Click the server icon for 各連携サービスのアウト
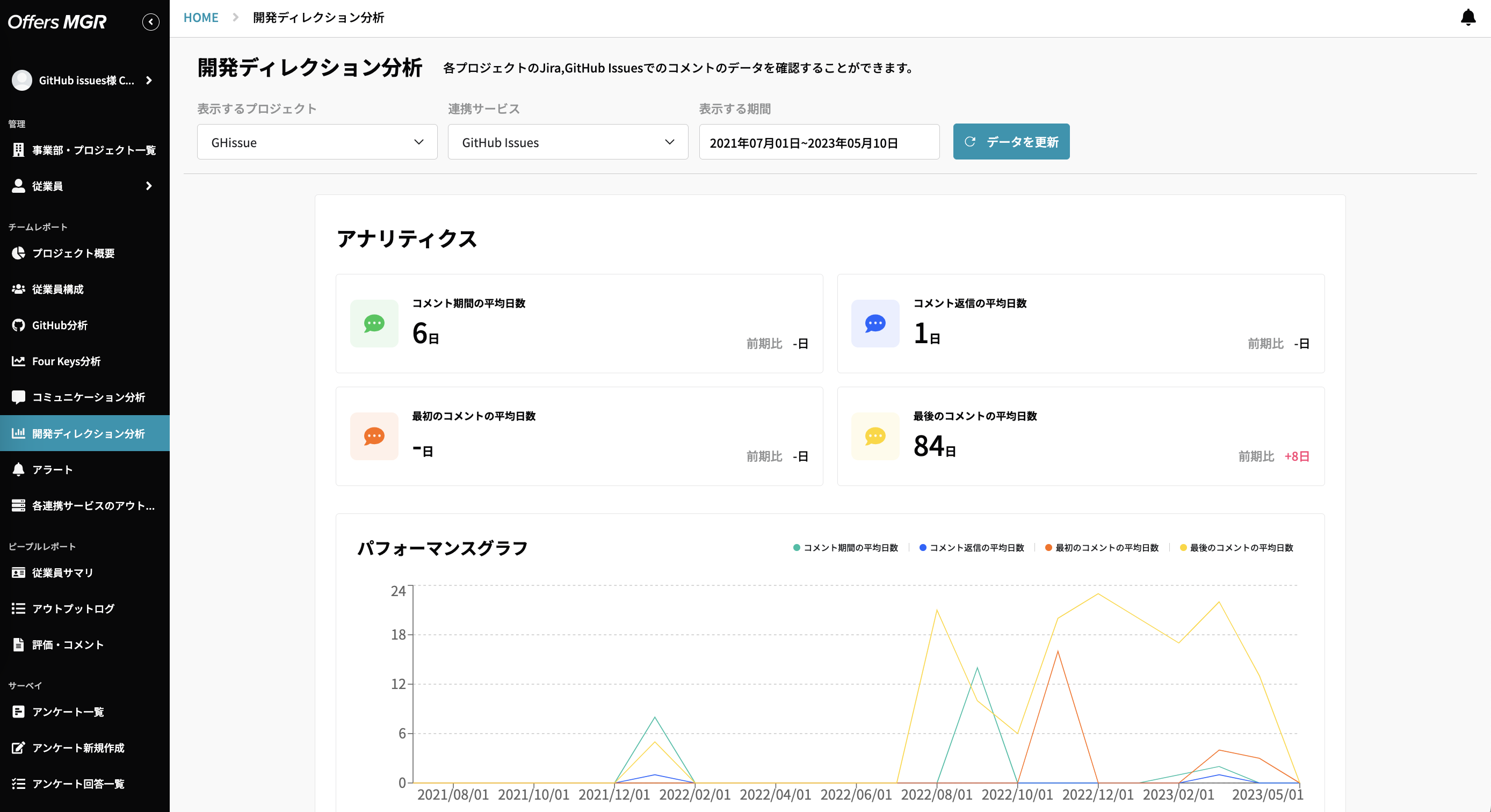Screen dimensions: 1491x812 (18, 505)
